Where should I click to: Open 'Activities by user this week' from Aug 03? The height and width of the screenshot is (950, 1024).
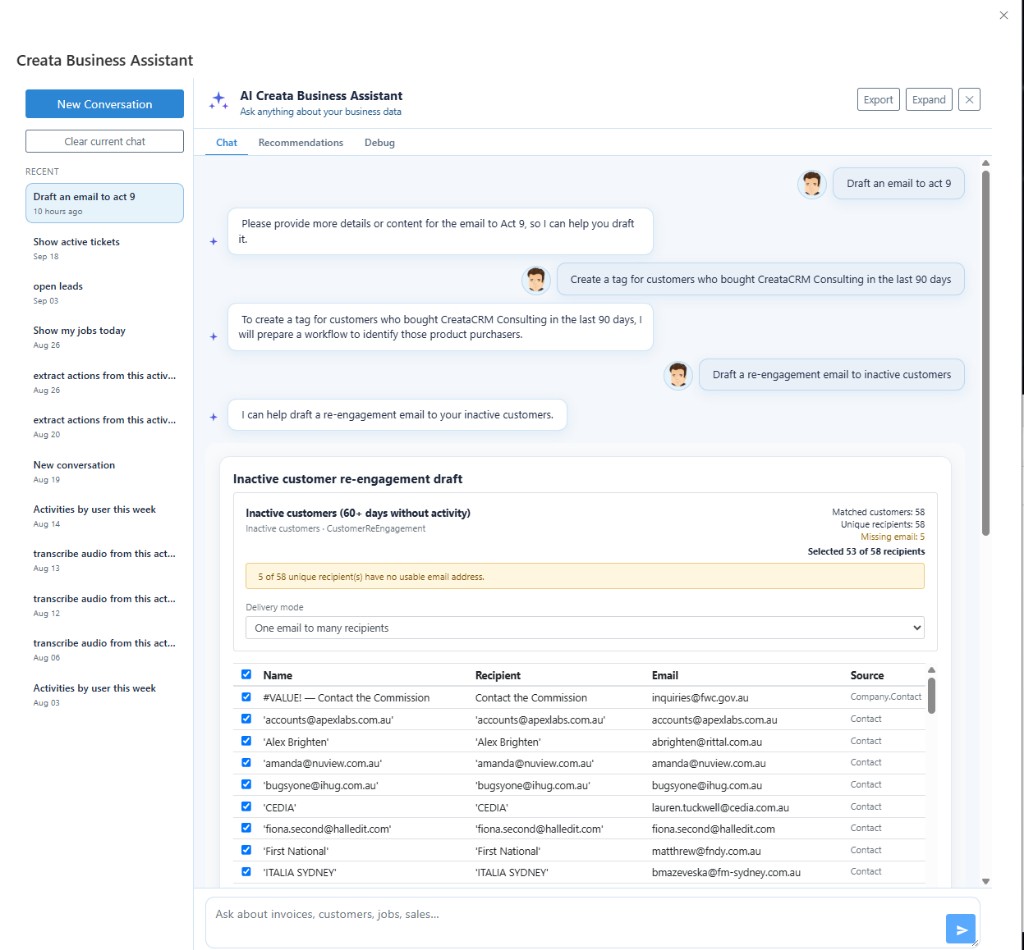(104, 695)
